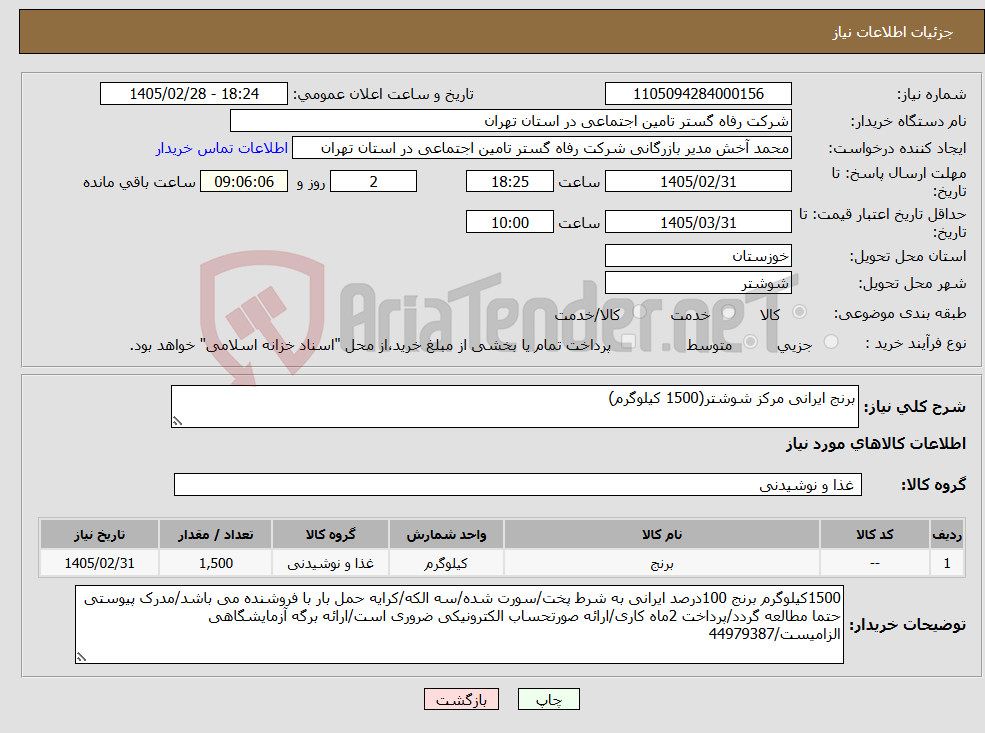Screen dimensions: 985x733
Task: Click buyer notes textarea
Action: point(459,624)
